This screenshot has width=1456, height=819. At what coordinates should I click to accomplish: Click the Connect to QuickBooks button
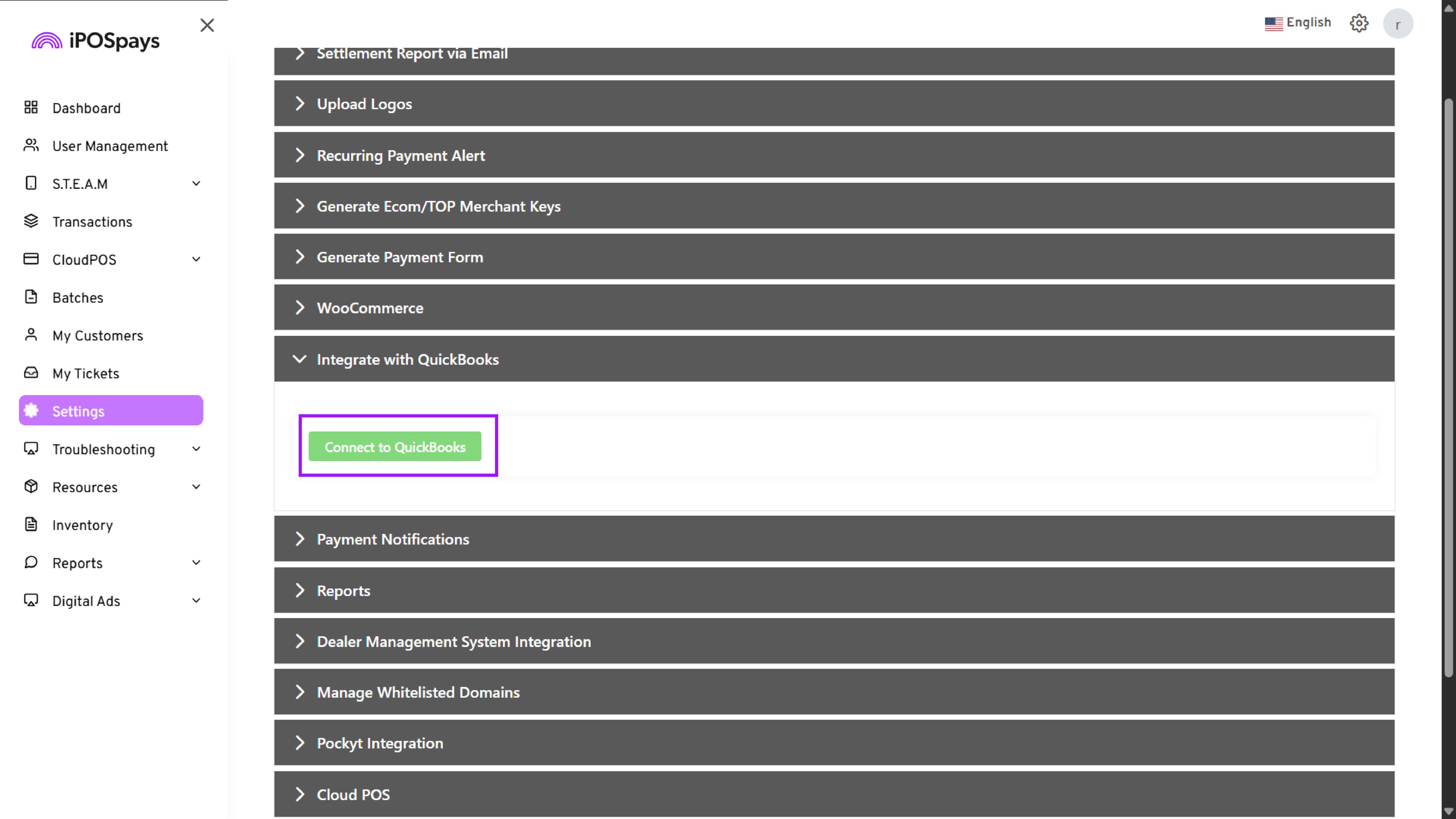click(394, 447)
